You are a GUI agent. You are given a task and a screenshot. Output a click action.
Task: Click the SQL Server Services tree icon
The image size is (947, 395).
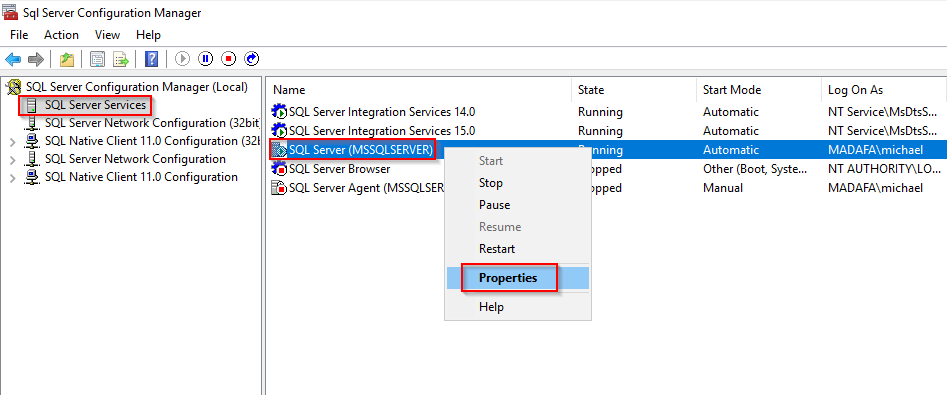click(x=32, y=105)
